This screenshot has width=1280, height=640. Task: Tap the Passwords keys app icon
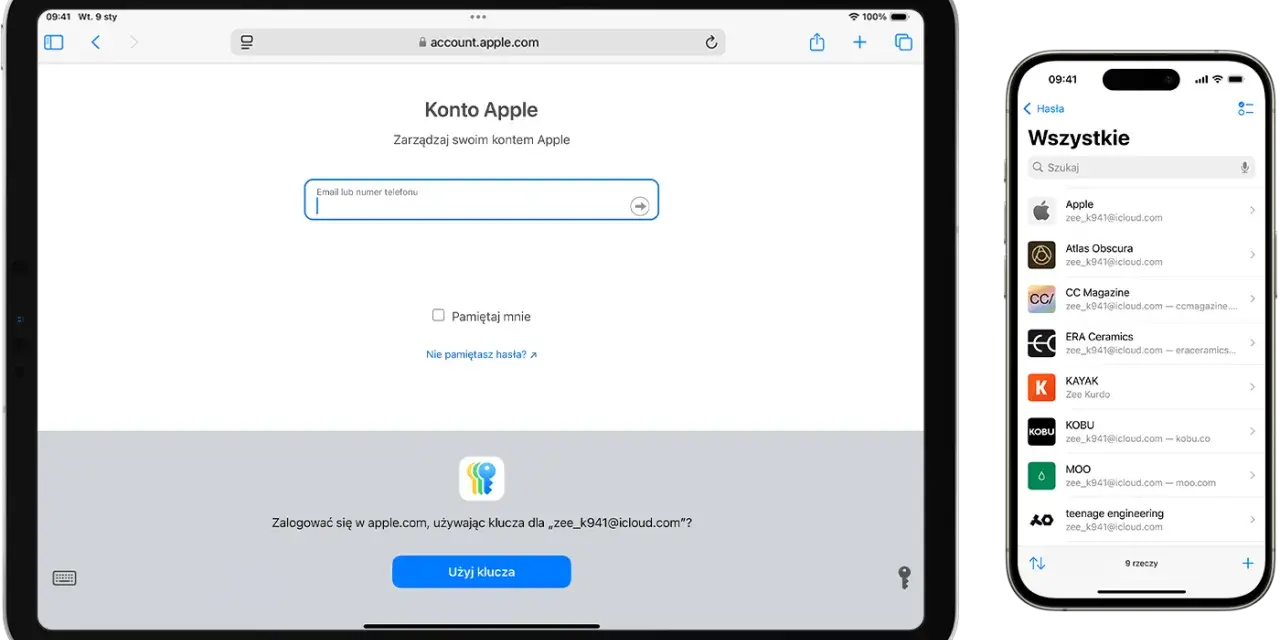coord(482,478)
